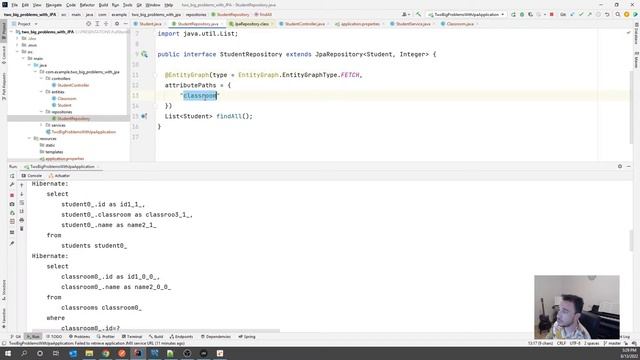Open the Problems tool window button
Screen dimensions: 640x360
pyautogui.click(x=79, y=337)
